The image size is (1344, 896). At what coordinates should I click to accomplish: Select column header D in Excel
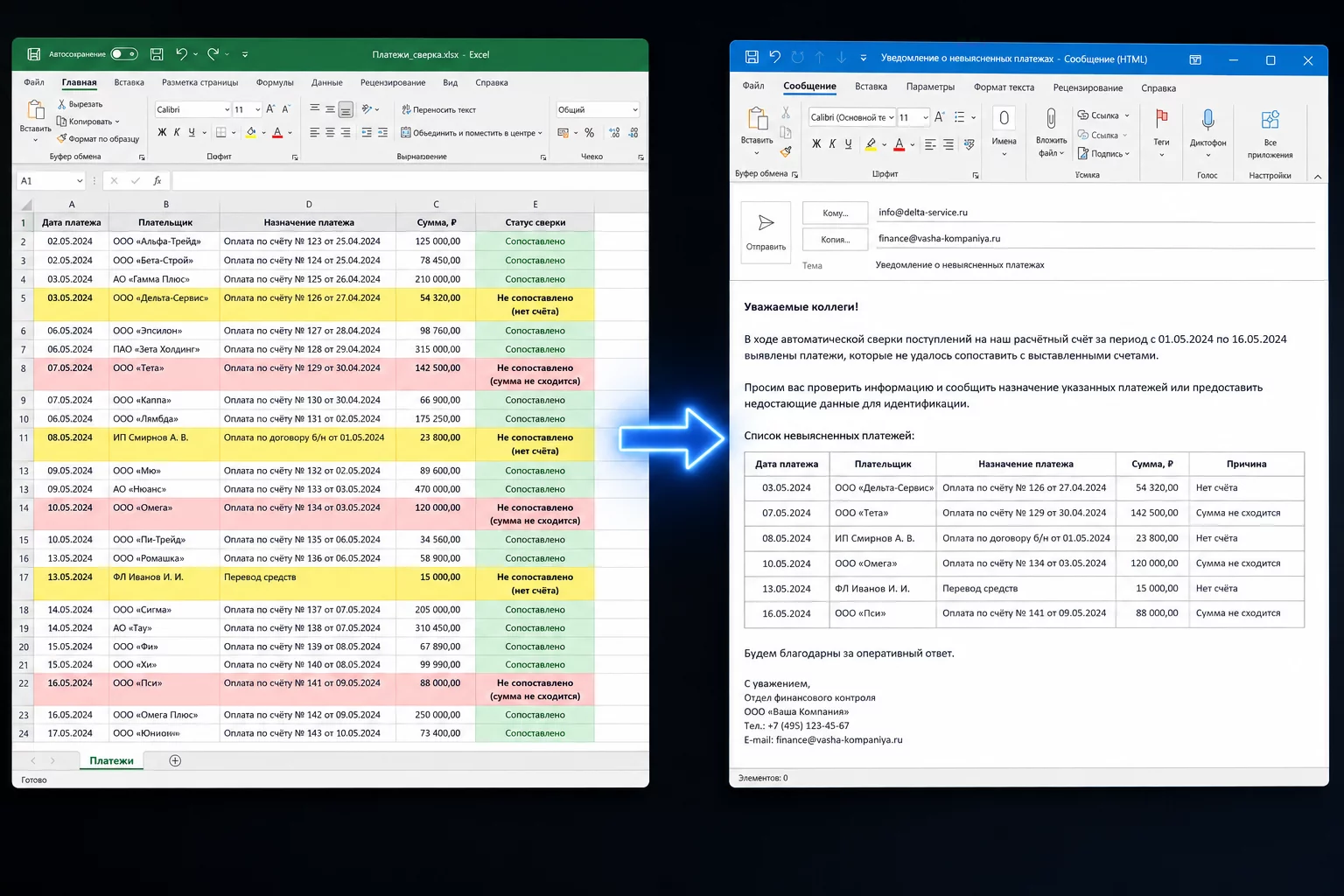click(x=309, y=204)
